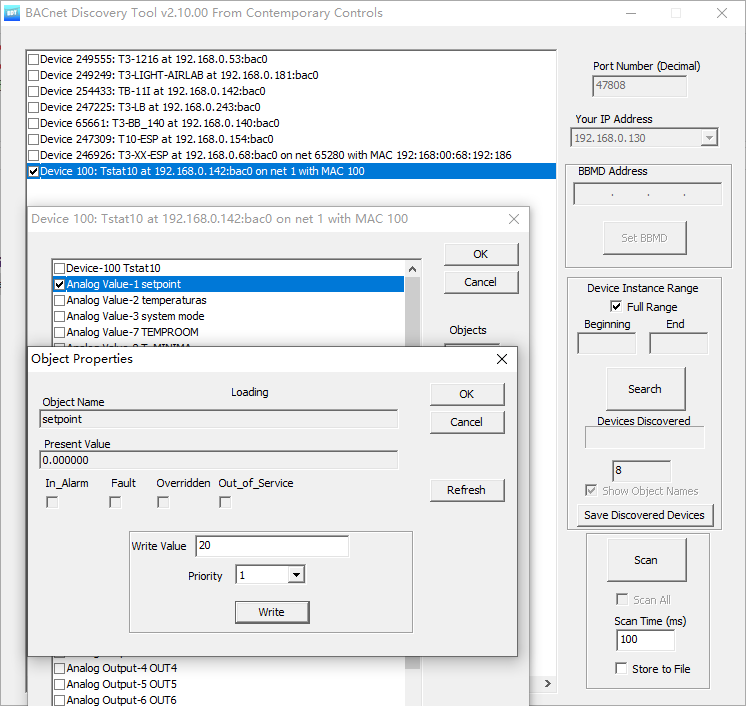
Task: Expand the Your IP Address combo box
Action: click(709, 138)
